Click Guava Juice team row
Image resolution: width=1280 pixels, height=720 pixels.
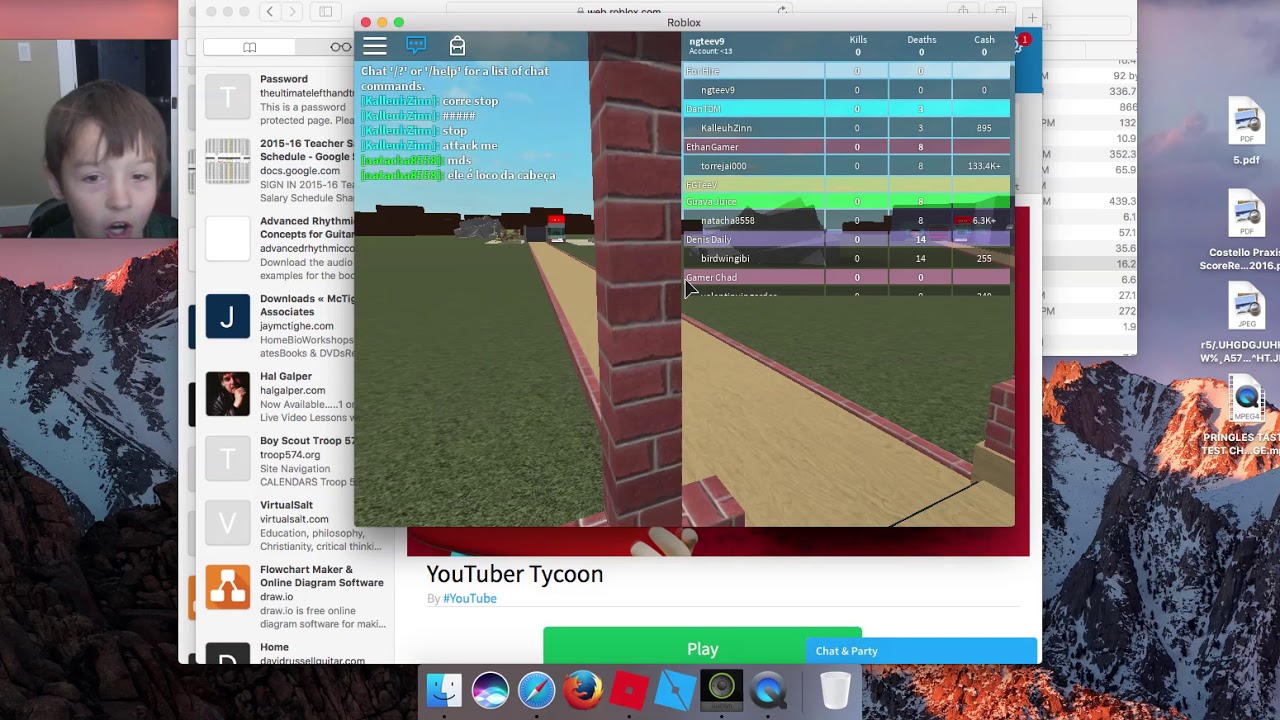point(846,201)
